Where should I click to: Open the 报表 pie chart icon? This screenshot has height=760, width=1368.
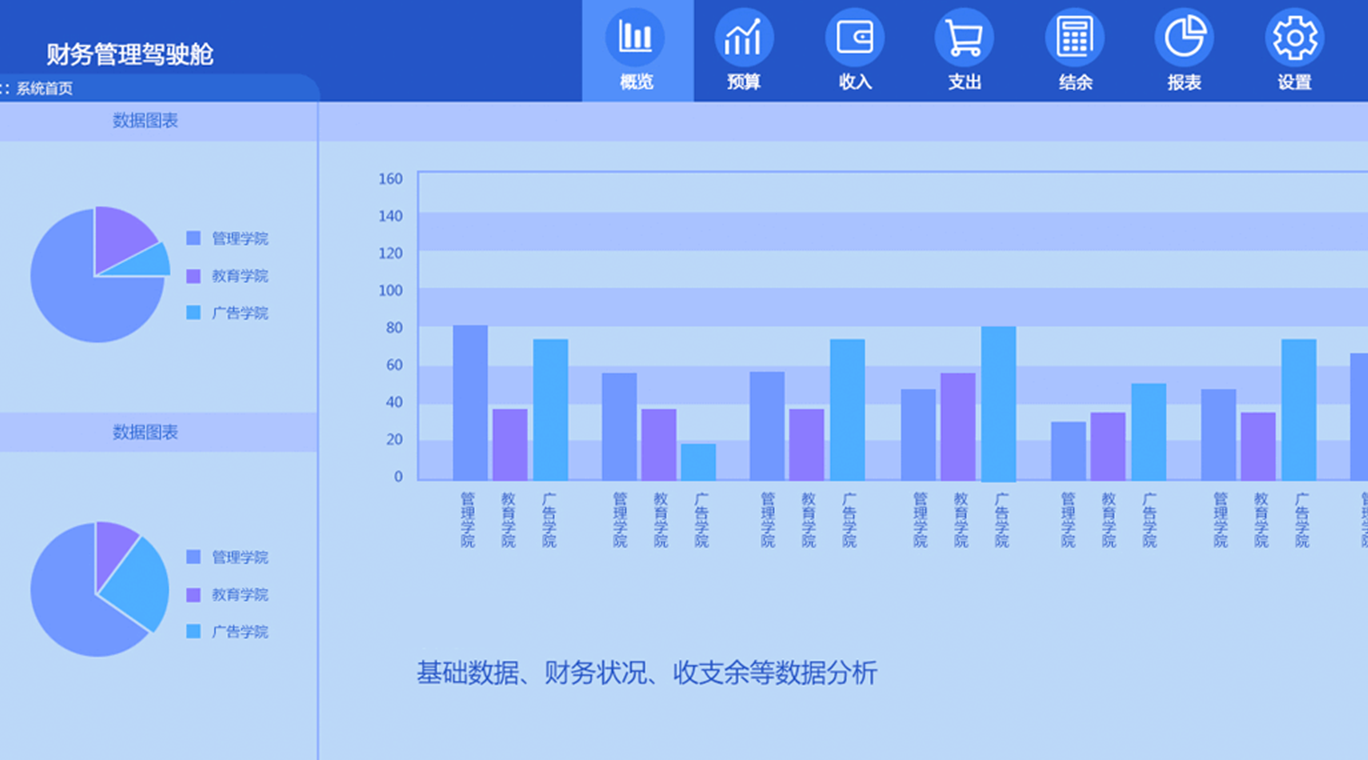(1184, 37)
